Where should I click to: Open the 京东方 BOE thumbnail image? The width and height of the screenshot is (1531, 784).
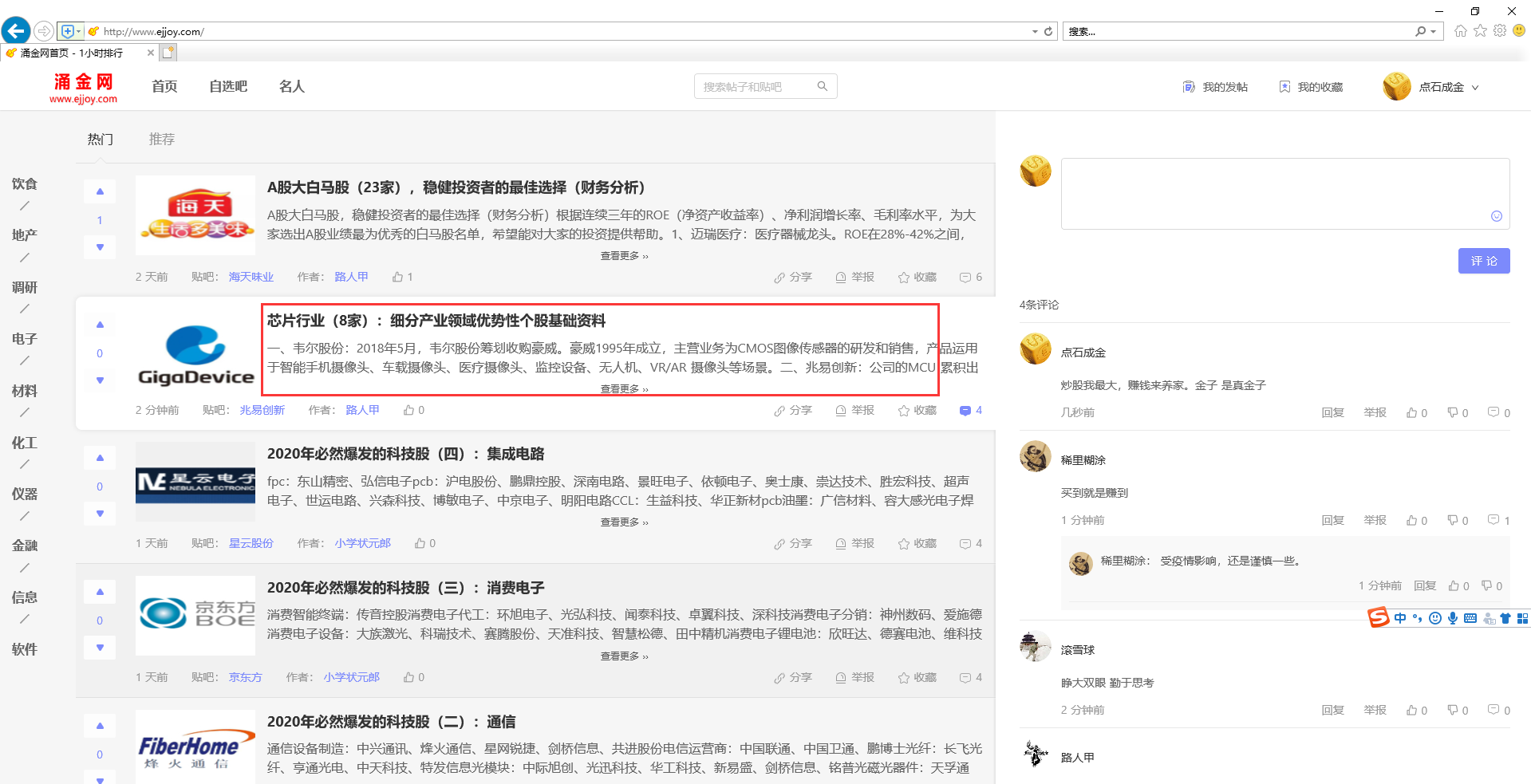(195, 616)
